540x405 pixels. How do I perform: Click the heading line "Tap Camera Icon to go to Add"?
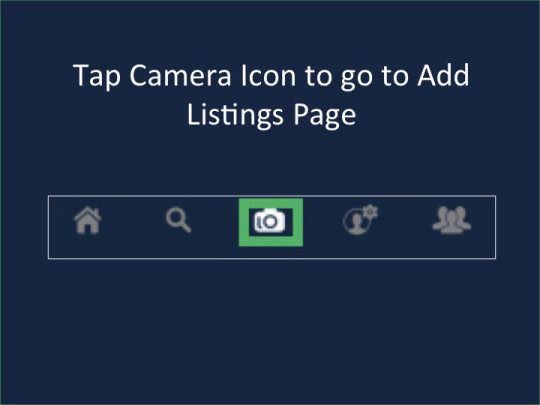tap(271, 76)
